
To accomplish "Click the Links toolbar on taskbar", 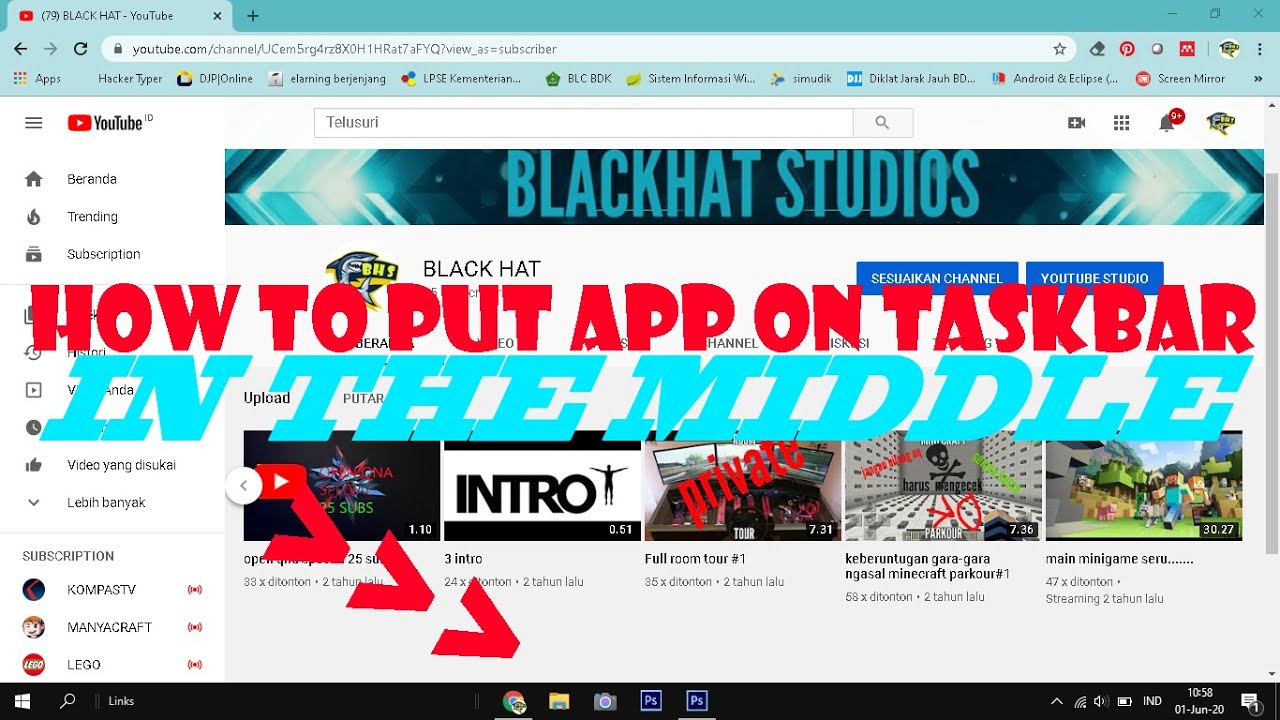I will tap(121, 701).
